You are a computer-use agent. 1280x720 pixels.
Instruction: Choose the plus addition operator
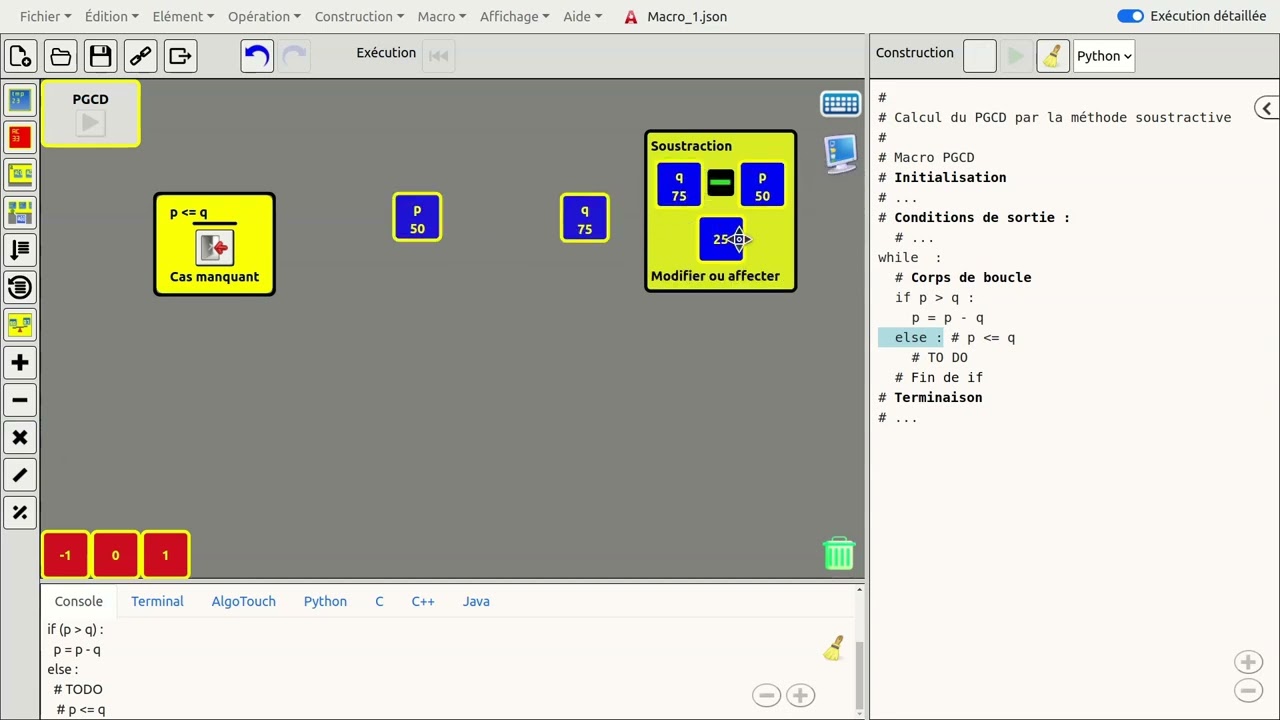(20, 362)
